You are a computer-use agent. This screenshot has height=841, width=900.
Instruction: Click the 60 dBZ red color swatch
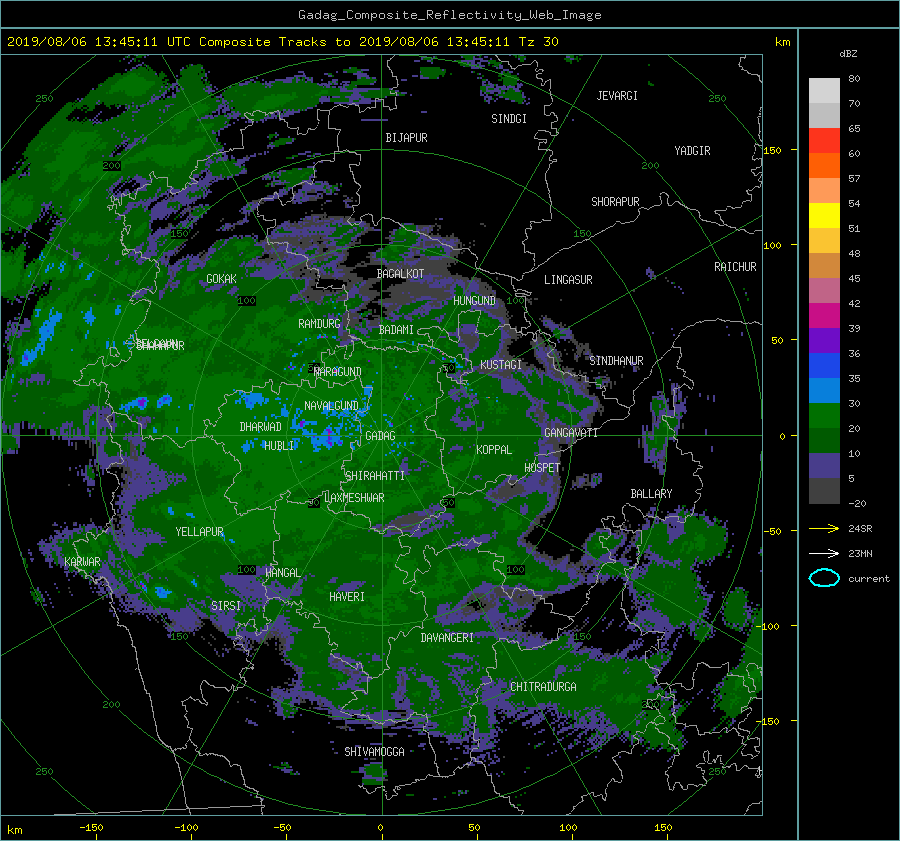coord(824,141)
